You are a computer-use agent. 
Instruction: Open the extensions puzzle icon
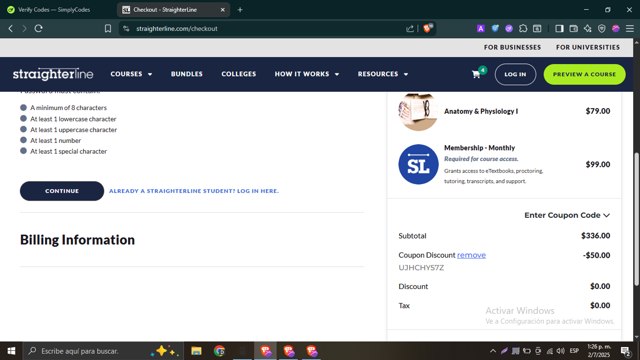[523, 28]
